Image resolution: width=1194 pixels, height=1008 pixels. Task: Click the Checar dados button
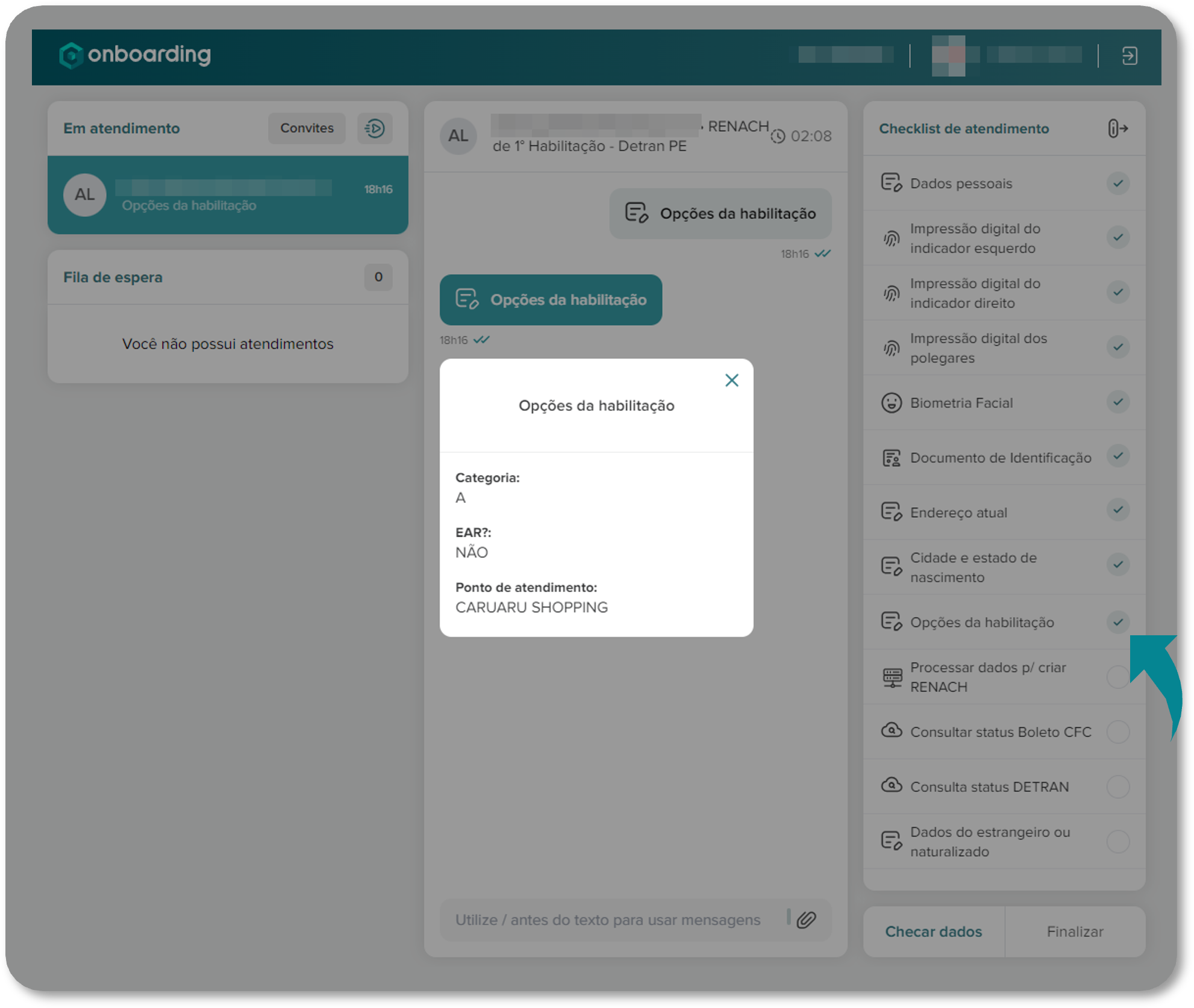point(933,932)
